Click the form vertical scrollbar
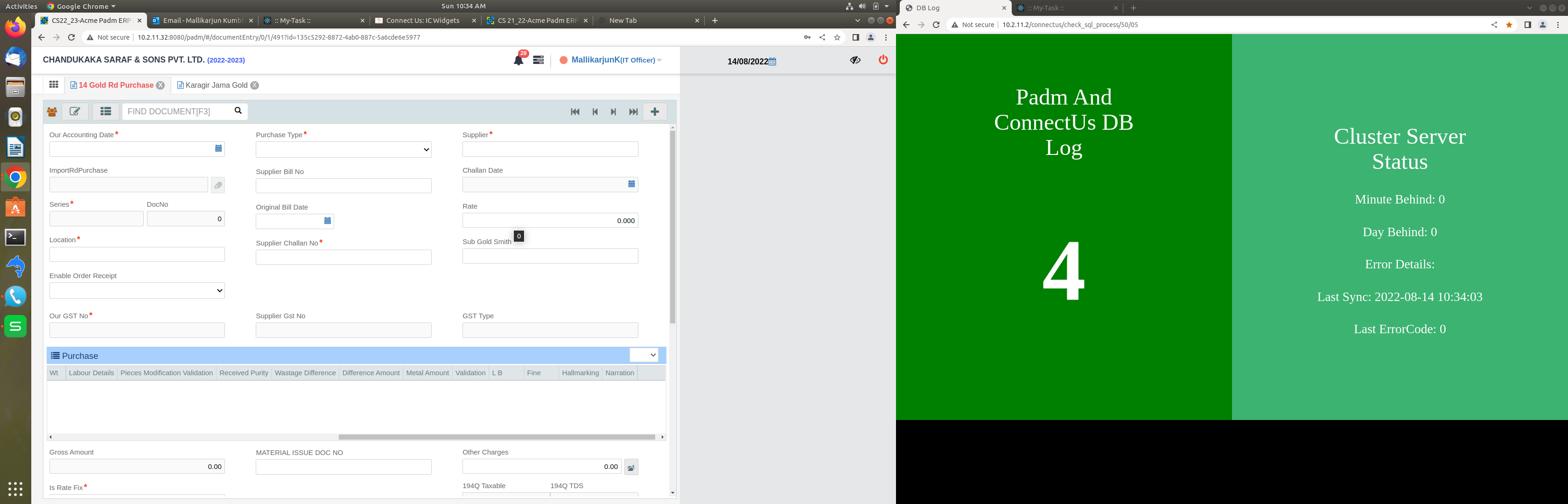Screen dimensions: 1568x504 672,226
